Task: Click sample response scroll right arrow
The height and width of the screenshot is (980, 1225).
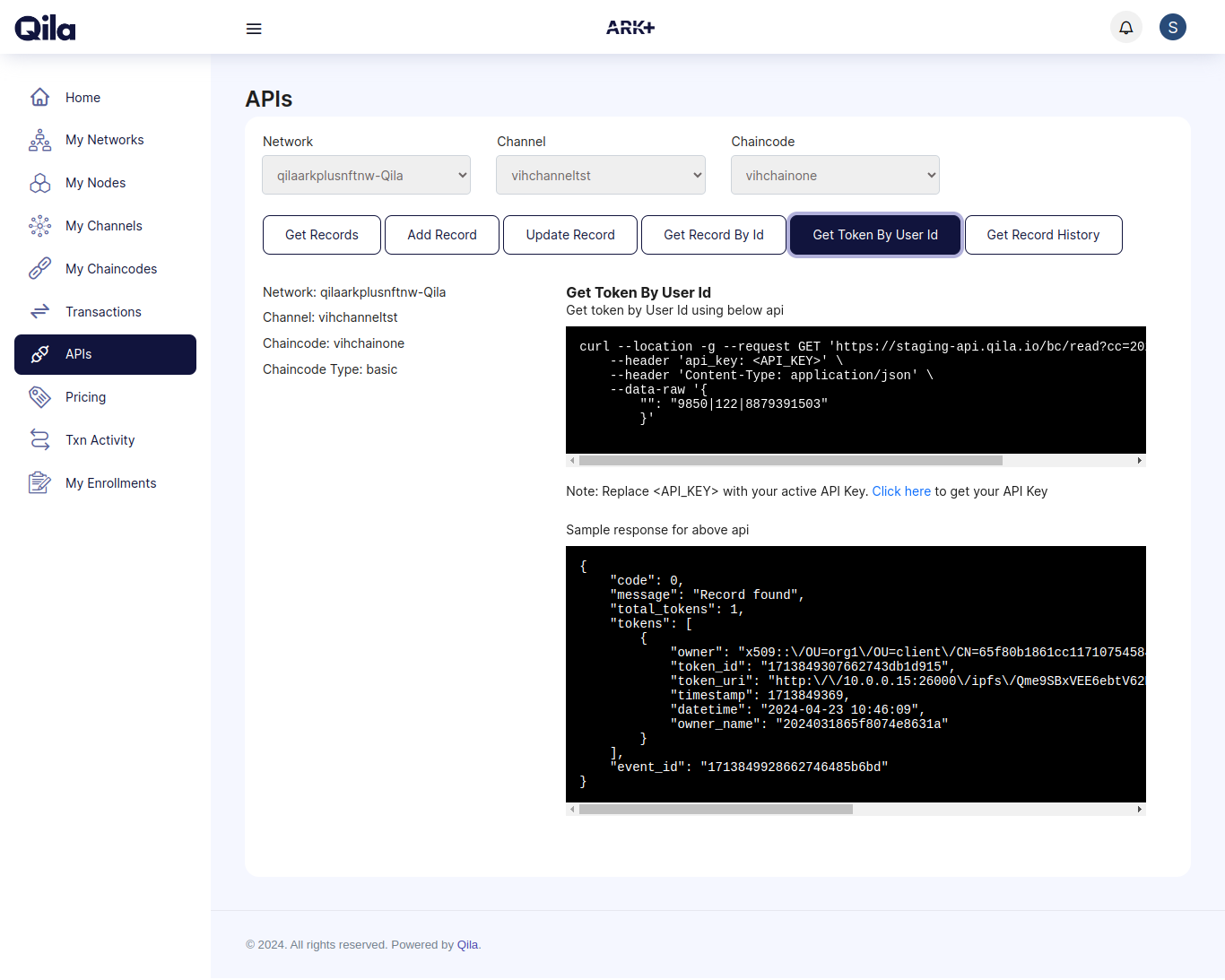Action: pyautogui.click(x=1140, y=810)
